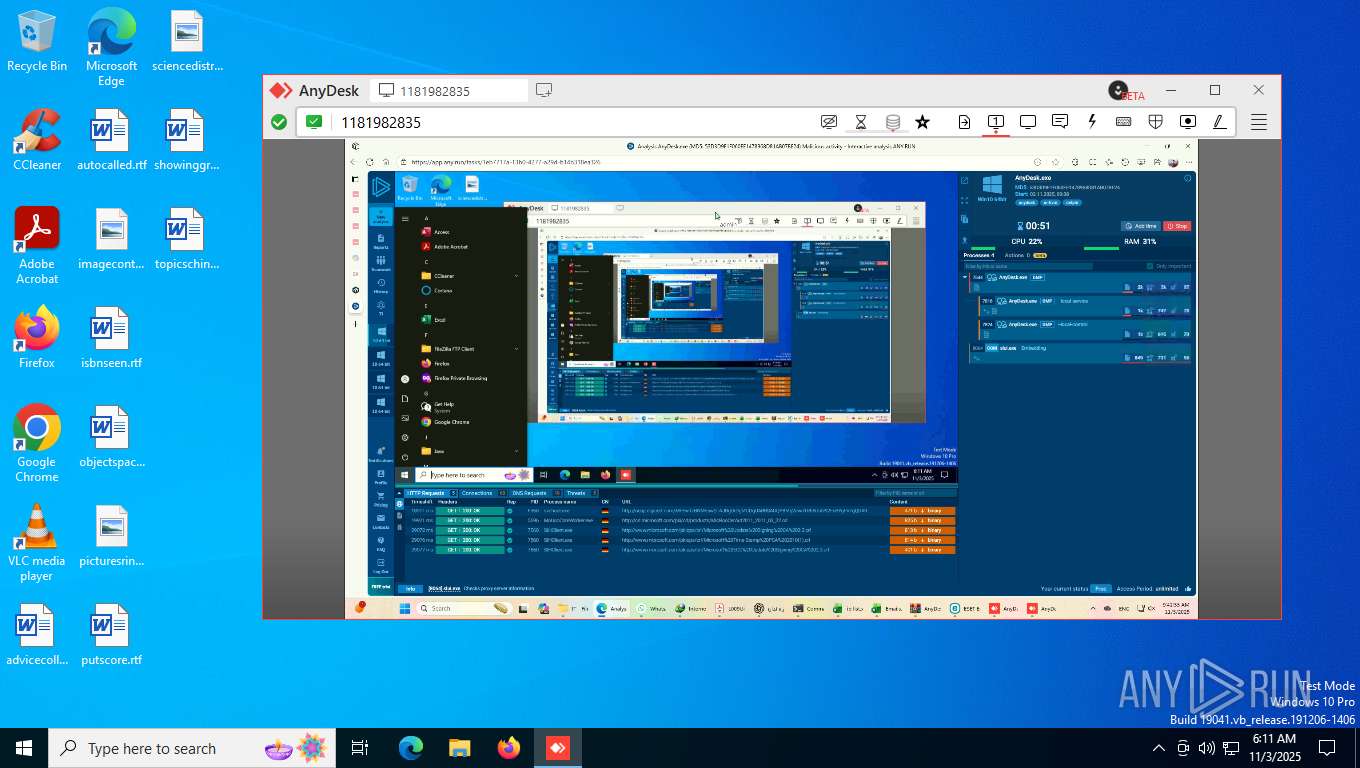Viewport: 1360px width, 768px height.
Task: Open CCleaner desktop shortcut
Action: (37, 140)
